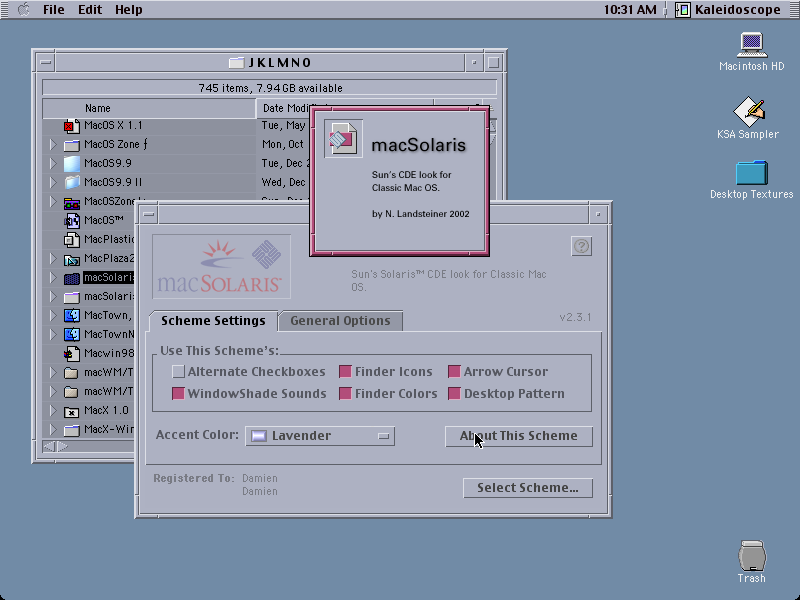
Task: Click the icon of the highlighted macSolaris row
Action: [72, 278]
